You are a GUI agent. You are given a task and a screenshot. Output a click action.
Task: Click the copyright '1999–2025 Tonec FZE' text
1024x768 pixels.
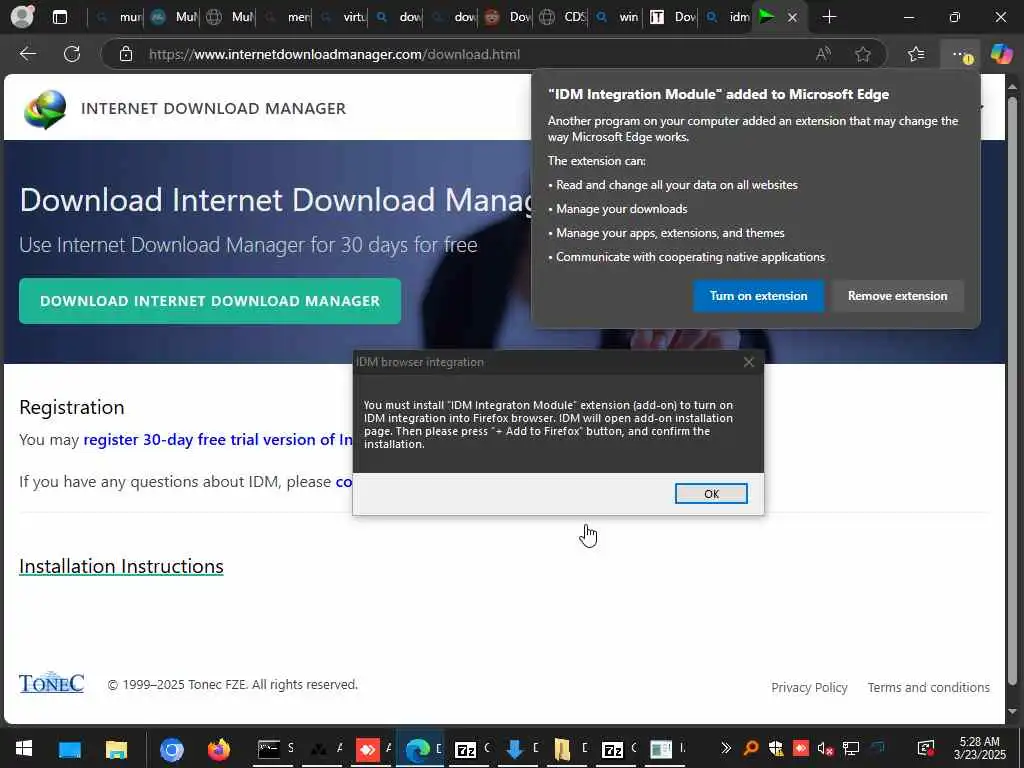232,684
